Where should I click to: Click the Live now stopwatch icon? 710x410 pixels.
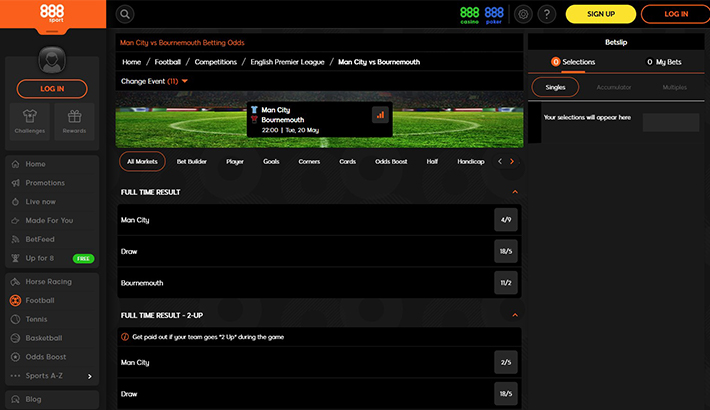point(15,202)
